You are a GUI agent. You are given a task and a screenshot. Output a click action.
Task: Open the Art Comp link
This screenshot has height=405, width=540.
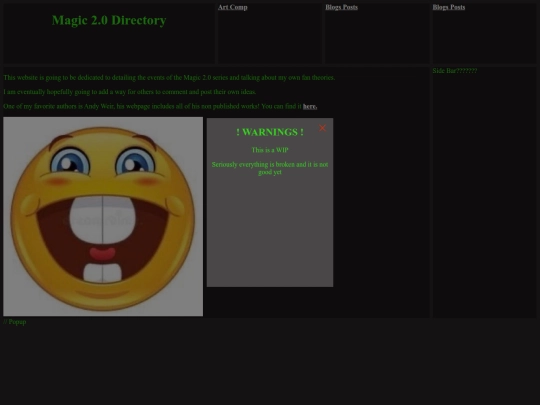[x=232, y=7]
